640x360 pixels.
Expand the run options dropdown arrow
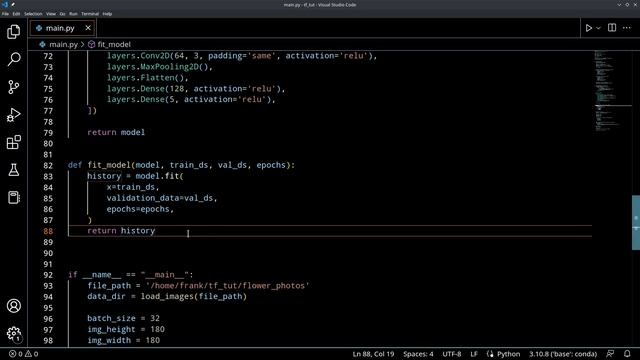click(598, 28)
